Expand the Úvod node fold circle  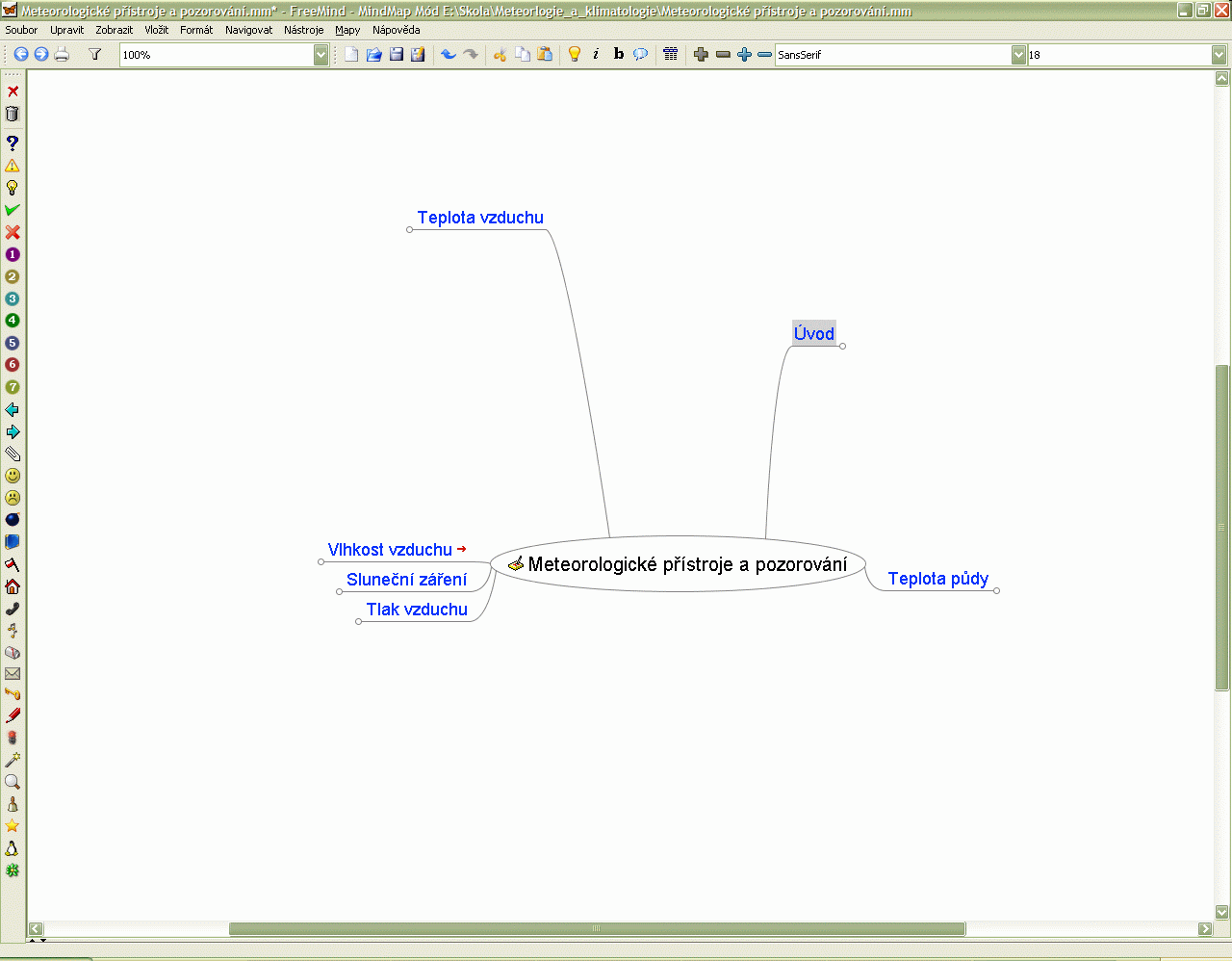tap(842, 346)
